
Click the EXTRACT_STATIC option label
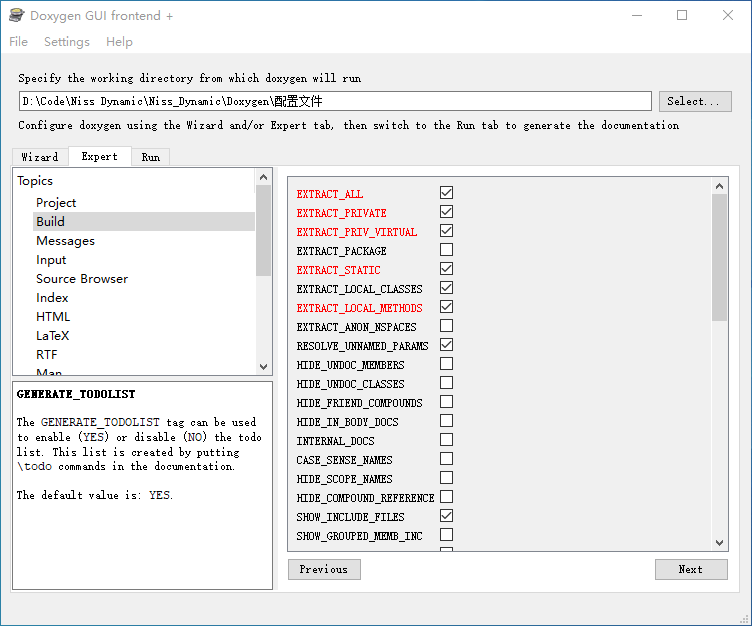pyautogui.click(x=339, y=270)
